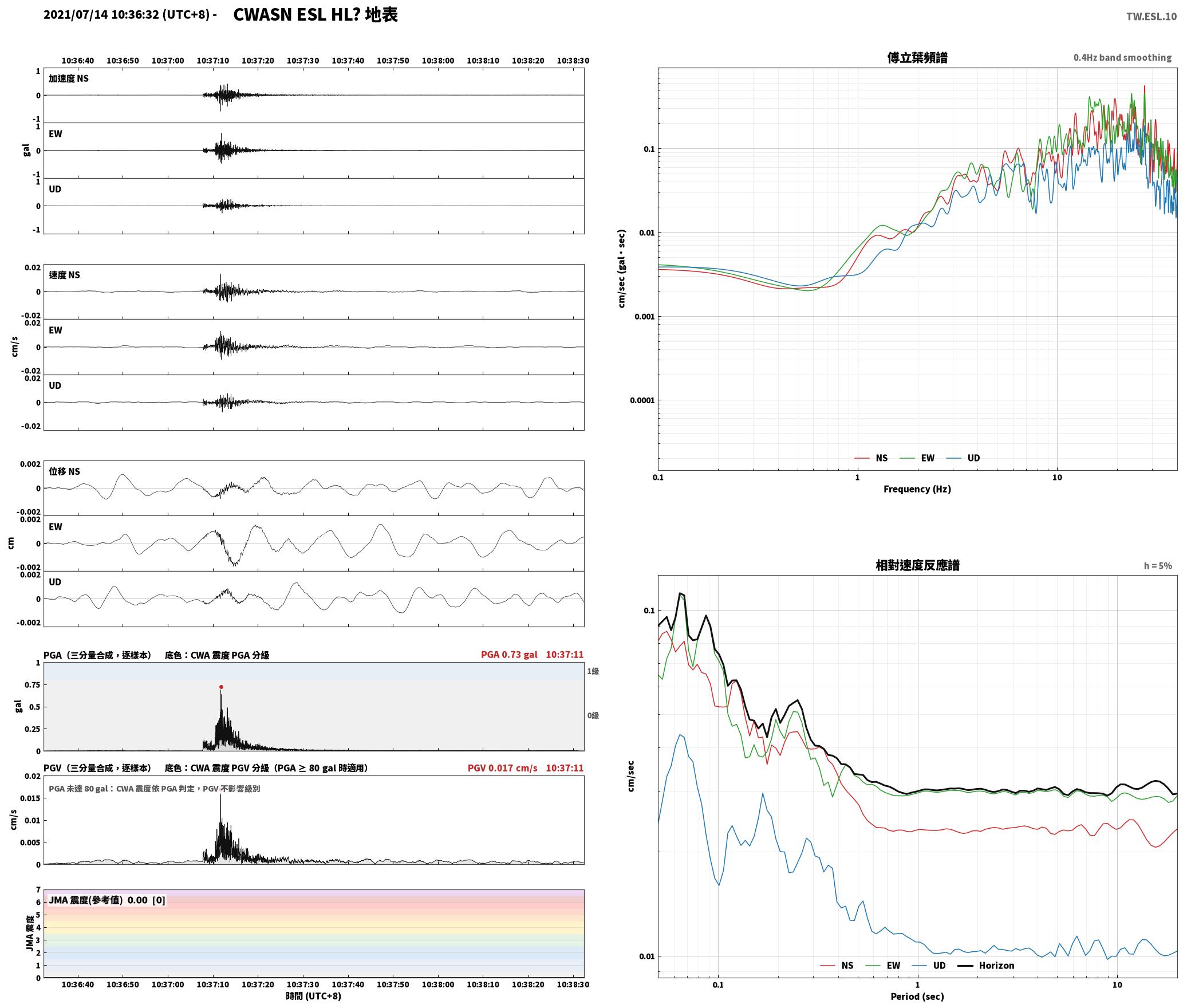Image resolution: width=1183 pixels, height=1008 pixels.
Task: Click the NS legend entry in Fourier spectrum
Action: (871, 458)
